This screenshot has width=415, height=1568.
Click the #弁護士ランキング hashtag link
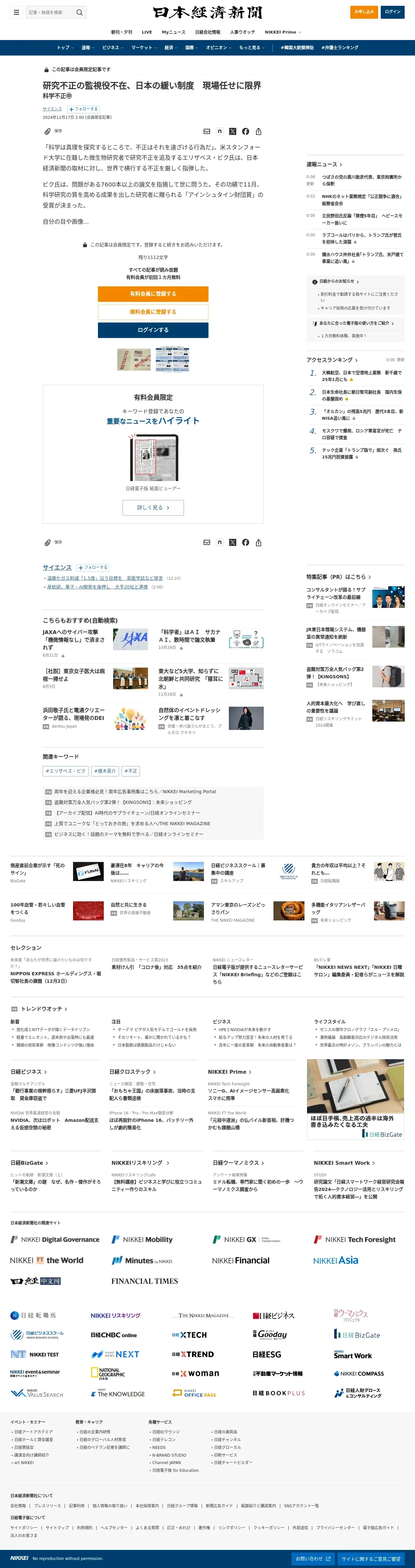pyautogui.click(x=340, y=47)
